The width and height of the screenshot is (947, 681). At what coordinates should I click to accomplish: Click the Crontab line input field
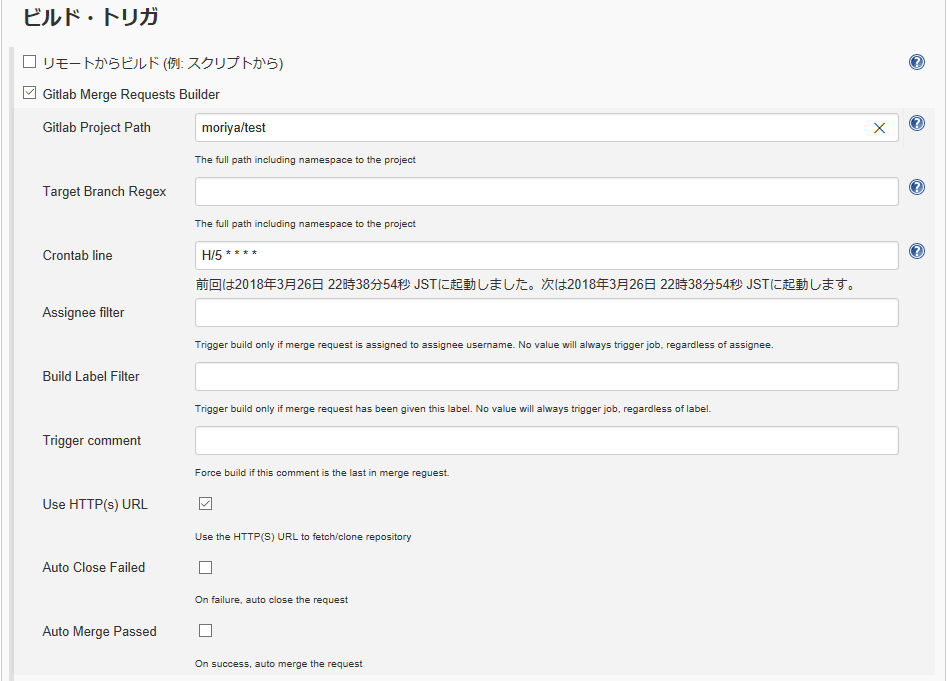pos(547,255)
